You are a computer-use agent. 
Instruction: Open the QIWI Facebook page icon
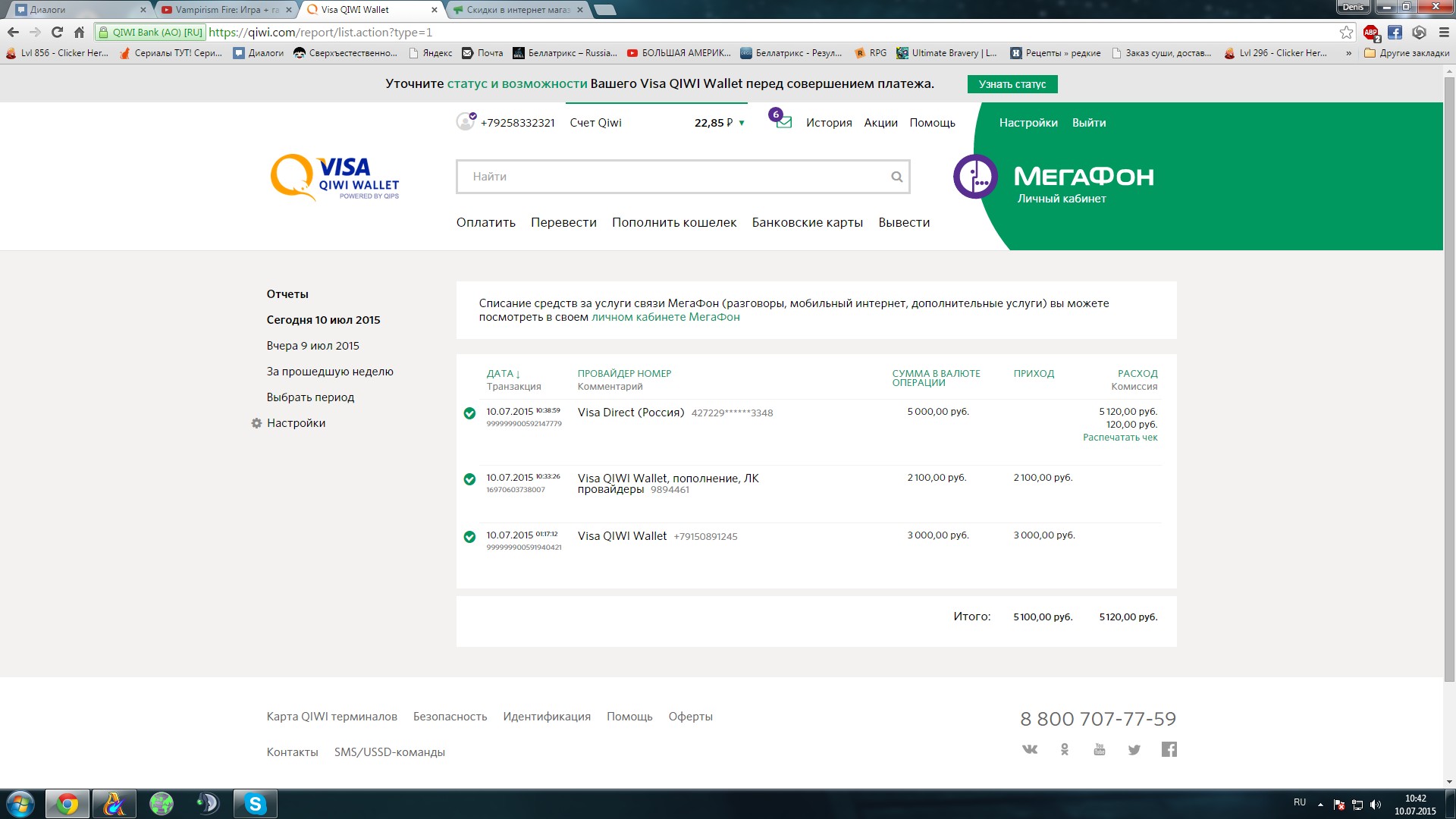tap(1169, 749)
